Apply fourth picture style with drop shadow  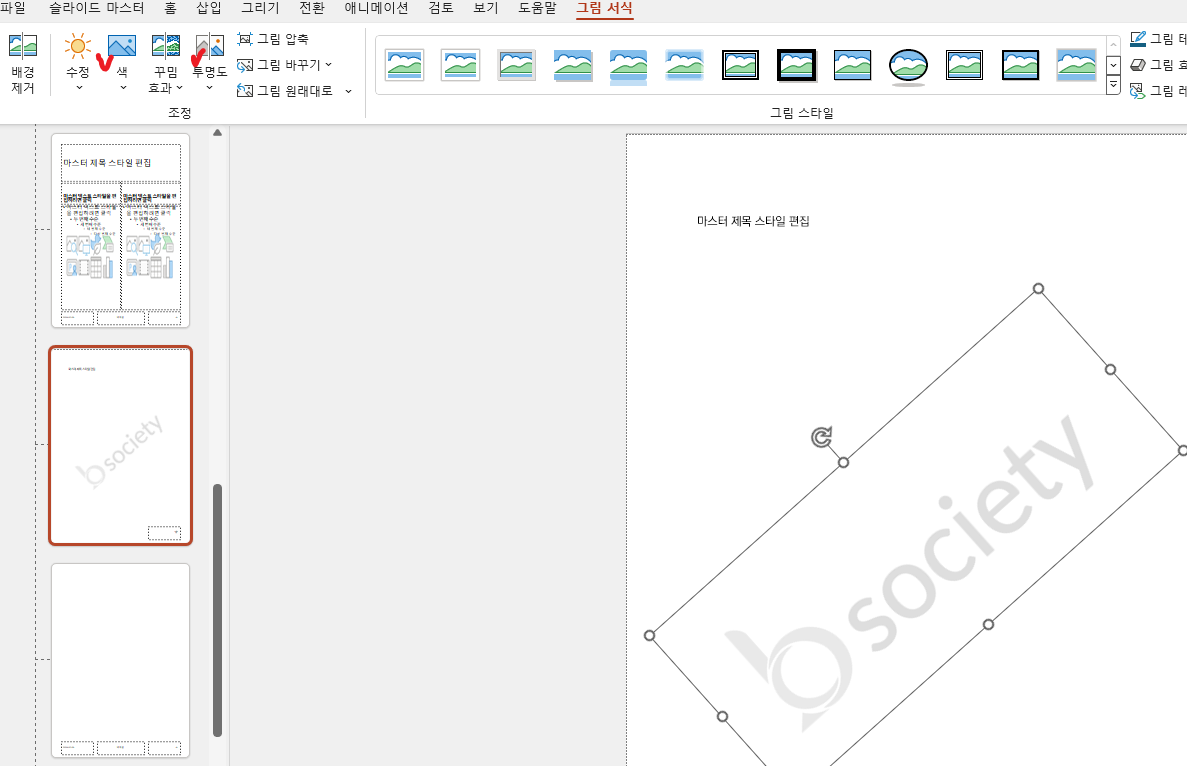(x=572, y=65)
